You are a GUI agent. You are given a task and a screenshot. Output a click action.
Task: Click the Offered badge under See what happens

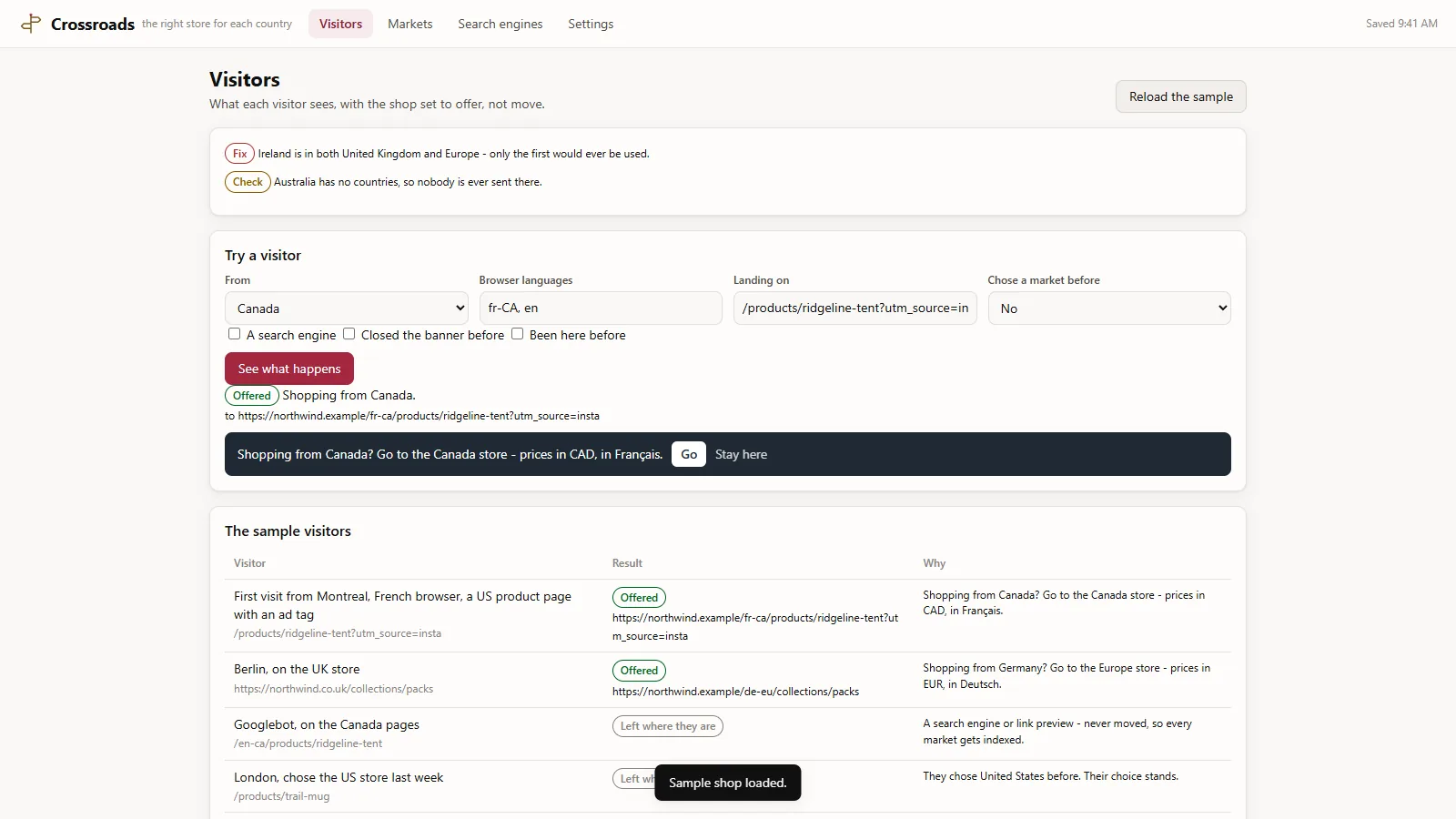coord(252,396)
